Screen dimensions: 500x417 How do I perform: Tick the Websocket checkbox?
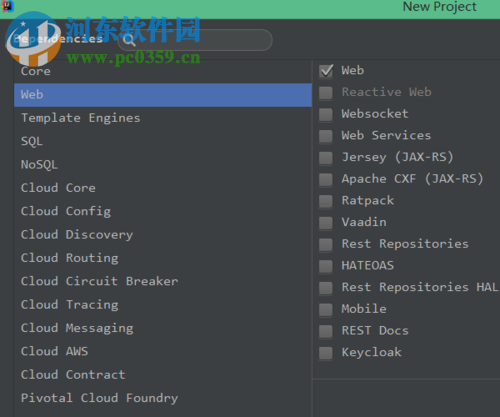(326, 114)
